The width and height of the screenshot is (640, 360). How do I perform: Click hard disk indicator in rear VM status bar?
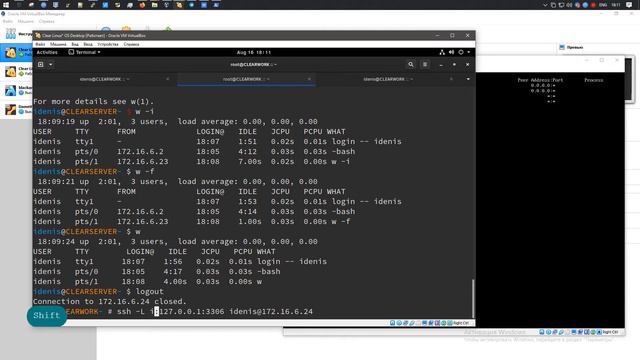542,332
